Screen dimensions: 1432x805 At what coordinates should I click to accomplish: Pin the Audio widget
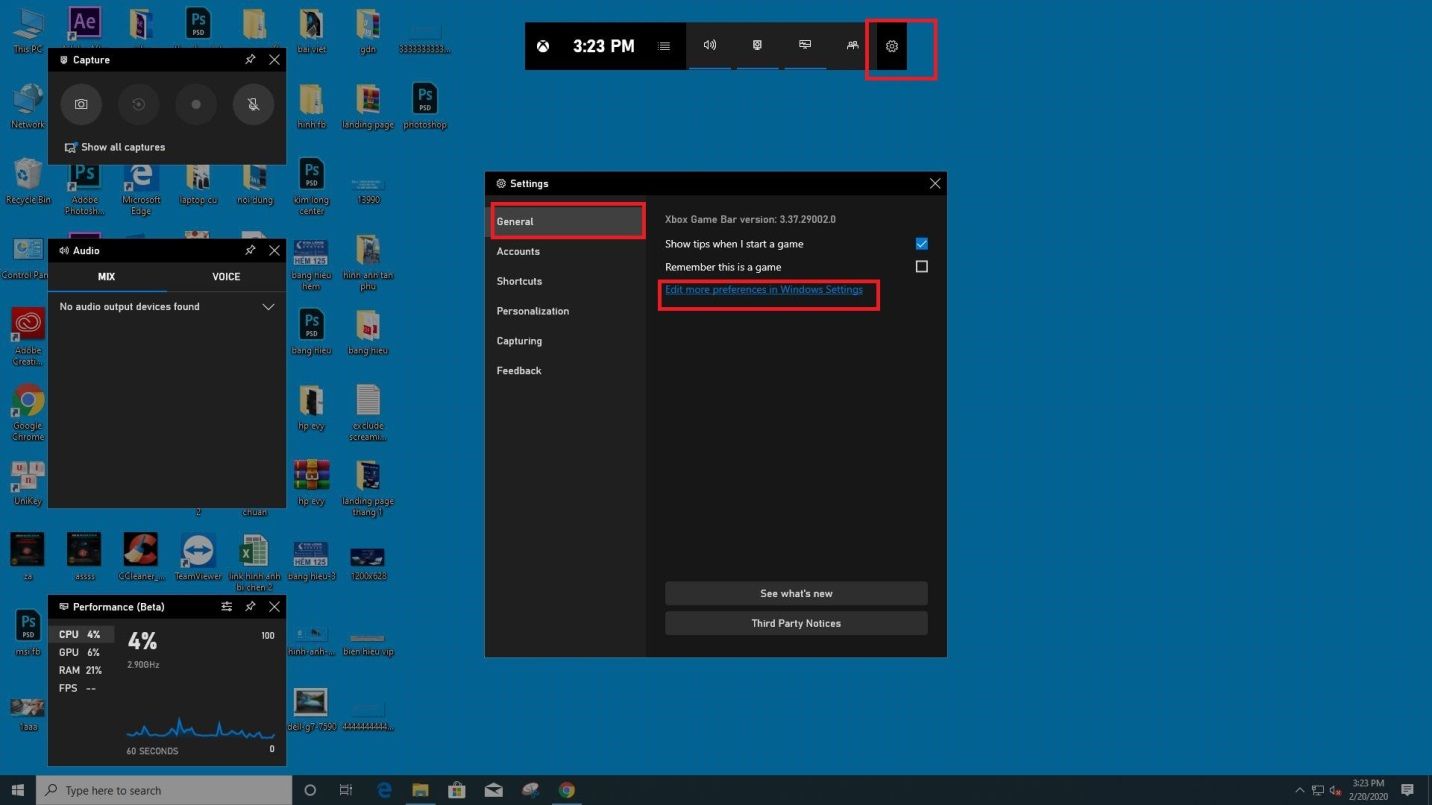click(250, 250)
